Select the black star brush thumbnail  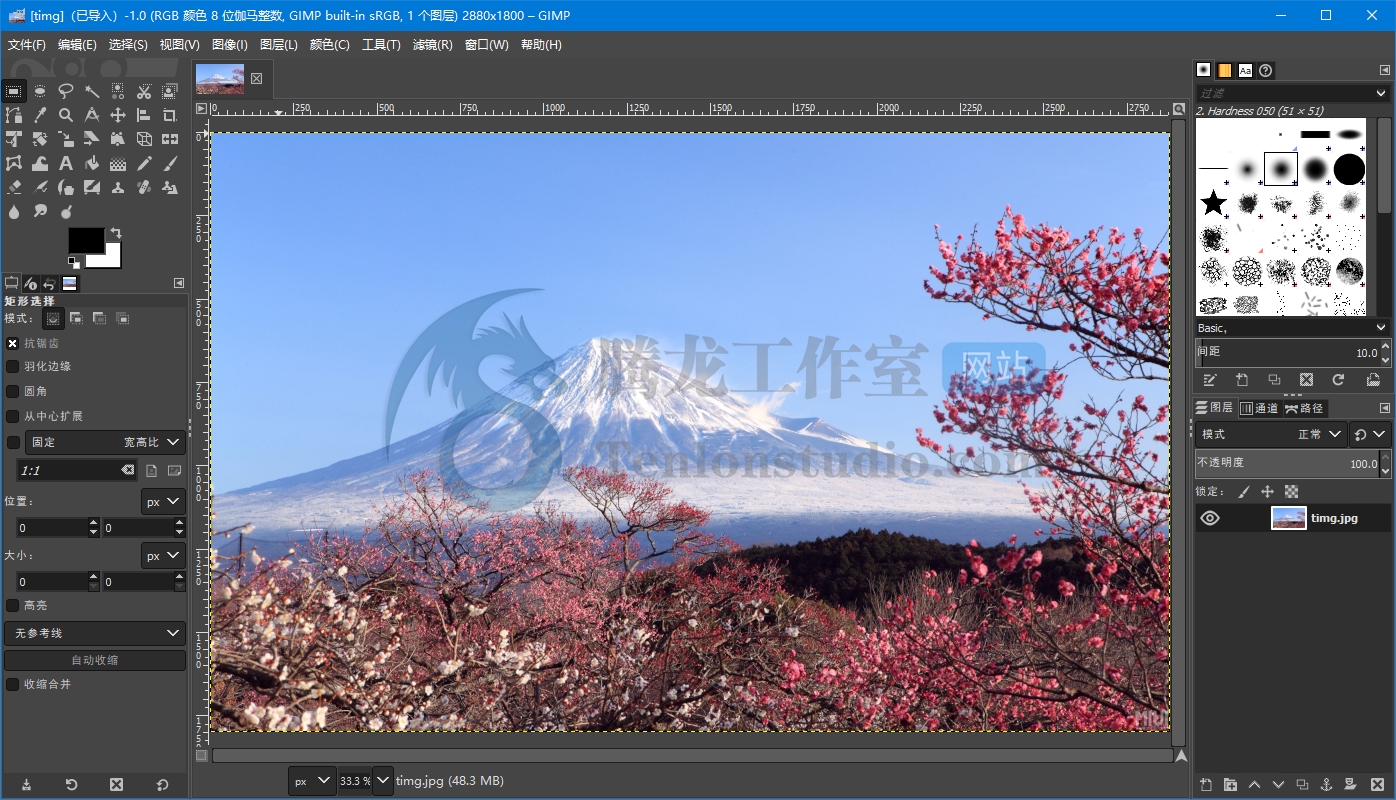1213,203
